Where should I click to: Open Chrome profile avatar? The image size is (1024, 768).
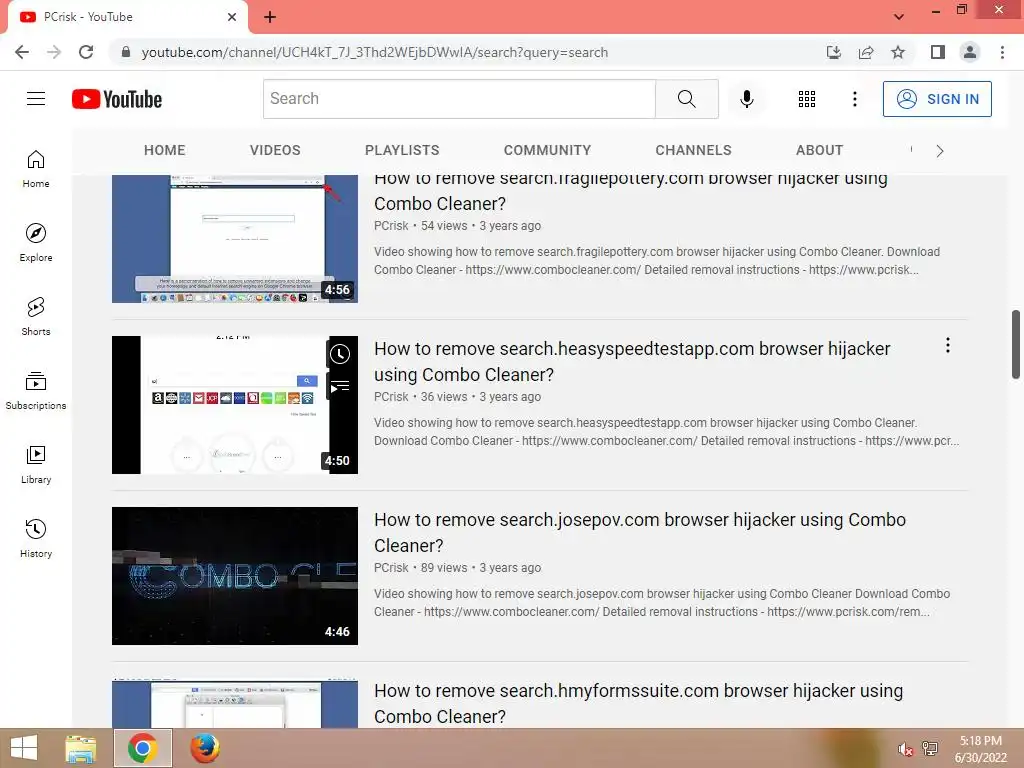970,52
